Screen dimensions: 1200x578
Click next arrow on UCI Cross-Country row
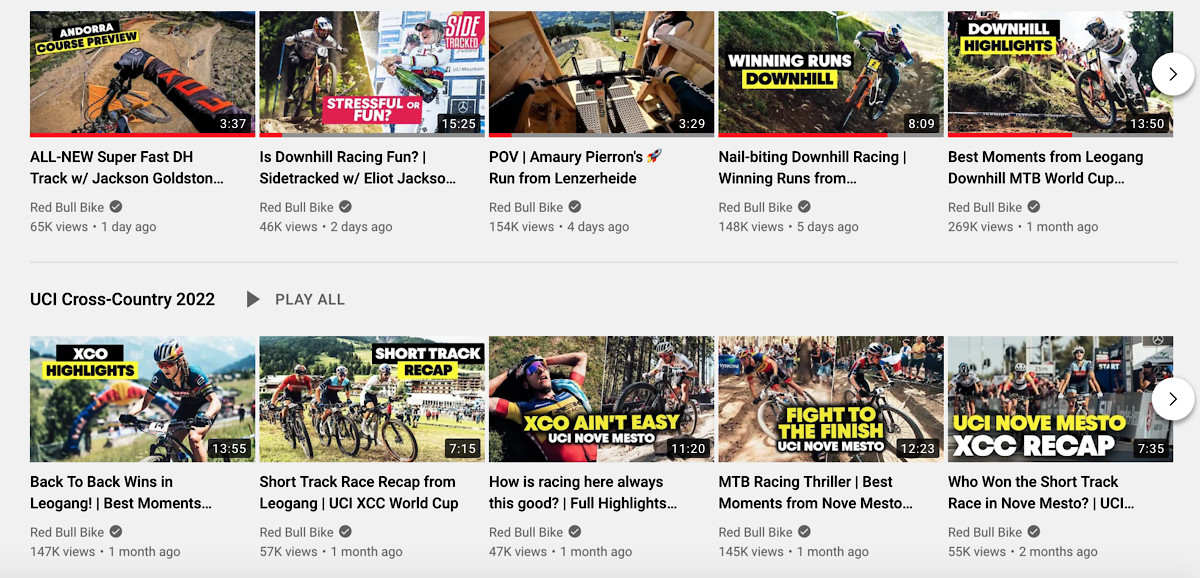pyautogui.click(x=1173, y=399)
